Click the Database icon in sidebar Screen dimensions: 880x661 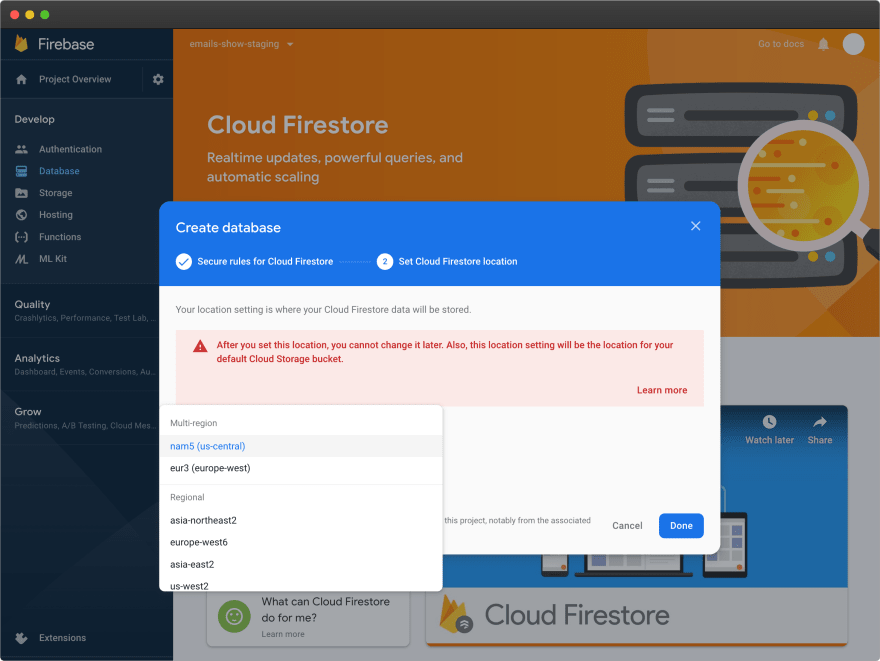[x=21, y=171]
